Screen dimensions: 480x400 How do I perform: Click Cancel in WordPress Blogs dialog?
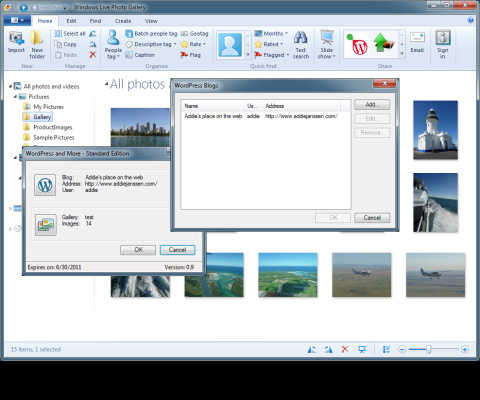pyautogui.click(x=372, y=218)
